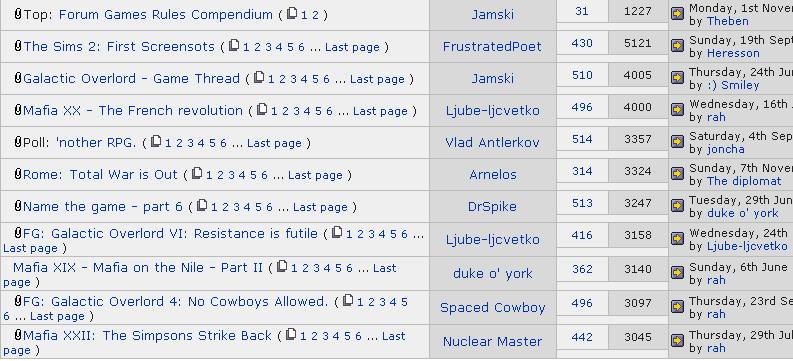
Task: Open thread Galactic Overlord - Game Thread
Action: [x=131, y=78]
